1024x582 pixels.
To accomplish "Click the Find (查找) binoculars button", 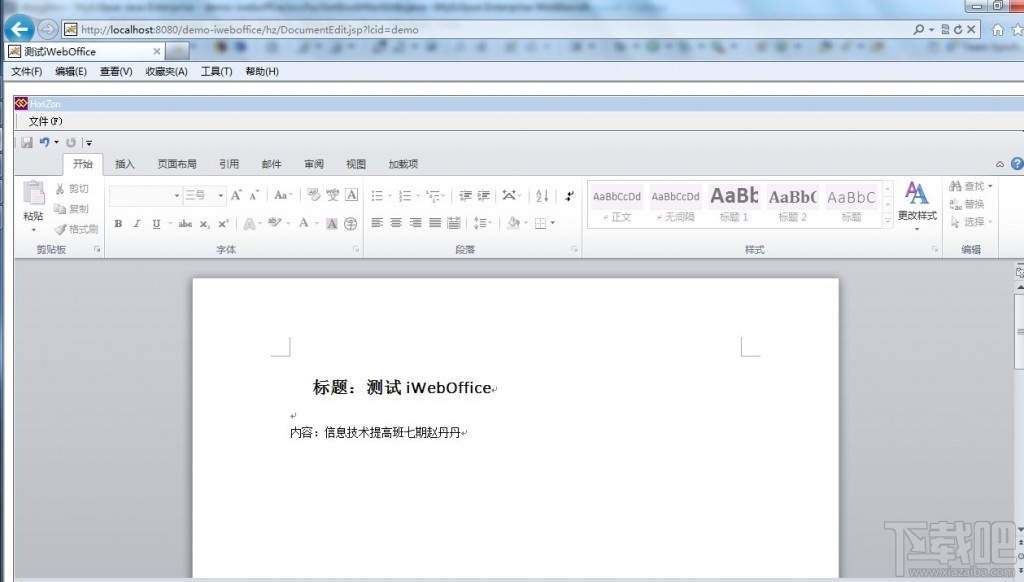I will pyautogui.click(x=970, y=186).
